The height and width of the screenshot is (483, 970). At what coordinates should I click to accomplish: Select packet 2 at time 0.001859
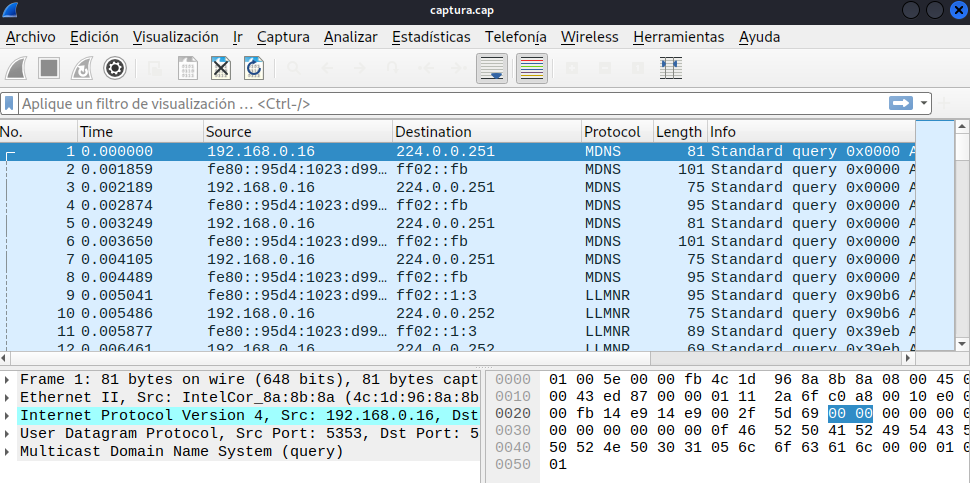pyautogui.click(x=457, y=169)
